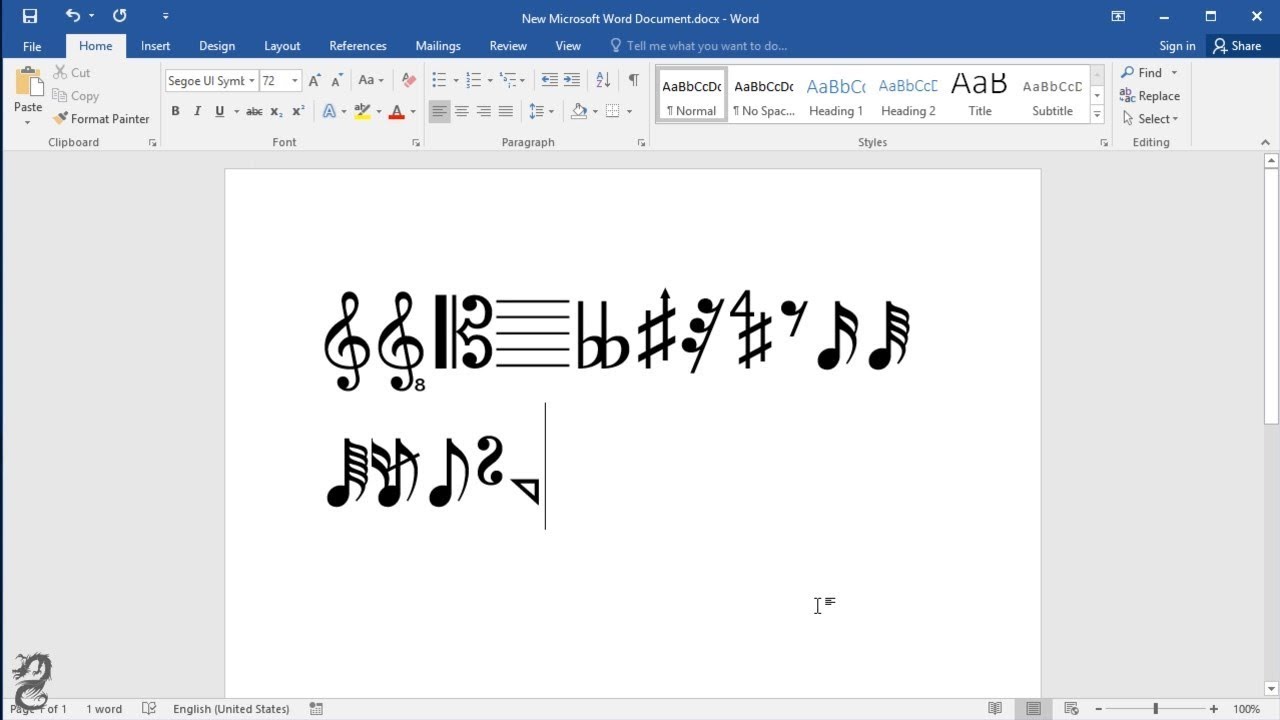Switch to the Design tab
This screenshot has height=720, width=1280.
tap(216, 46)
